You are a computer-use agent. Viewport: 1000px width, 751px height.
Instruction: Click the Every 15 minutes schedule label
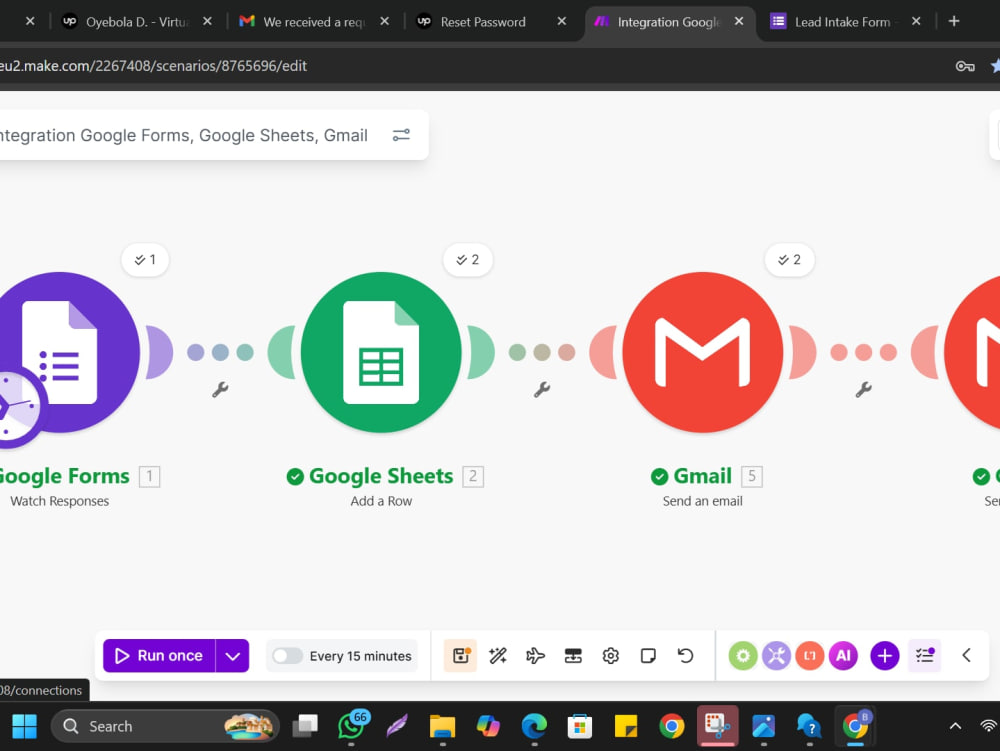(360, 656)
